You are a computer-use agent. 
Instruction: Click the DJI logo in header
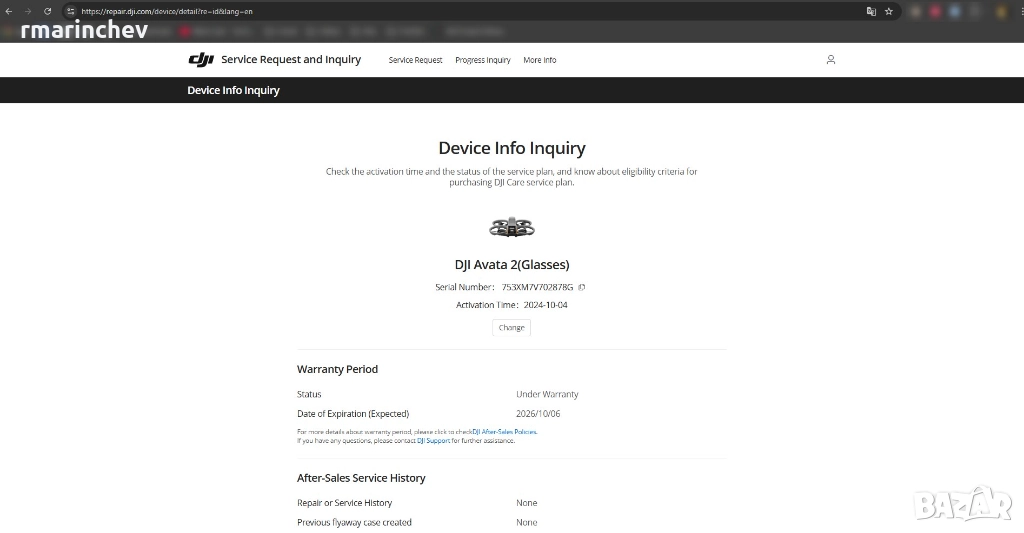[201, 60]
